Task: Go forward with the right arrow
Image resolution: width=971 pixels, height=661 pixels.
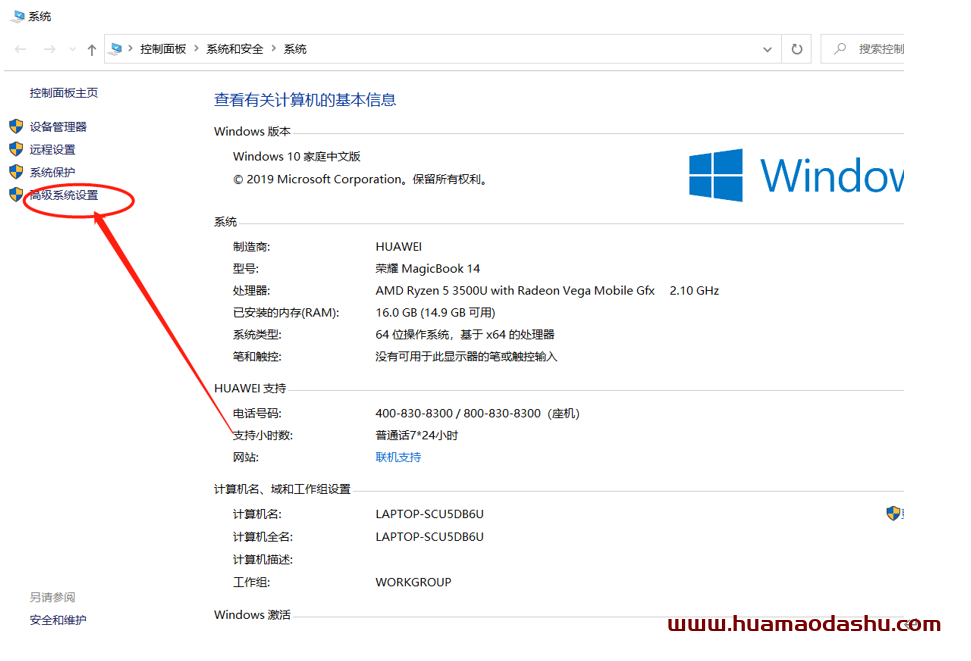Action: tap(50, 50)
